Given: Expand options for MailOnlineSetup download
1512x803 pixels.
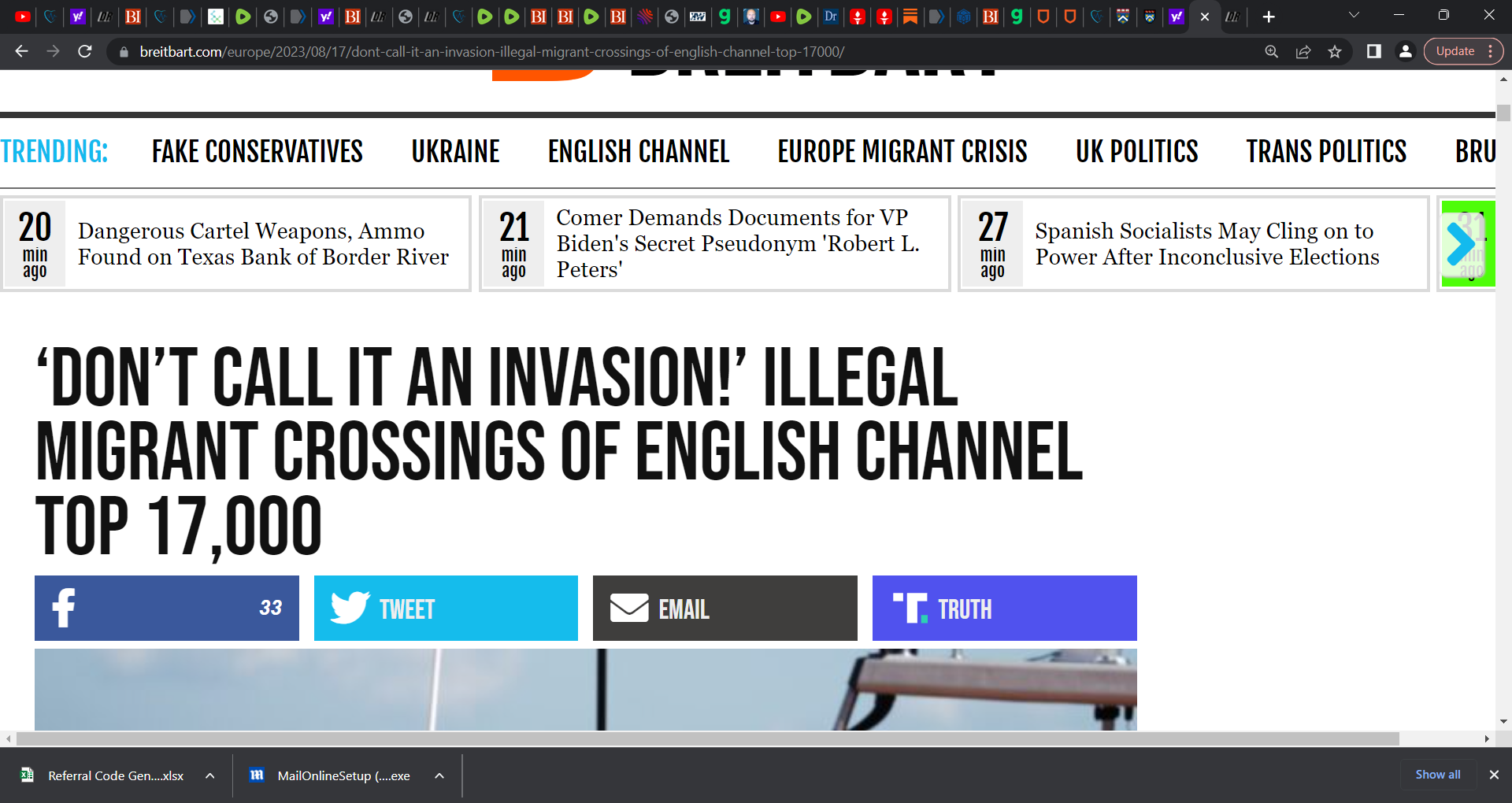Looking at the screenshot, I should point(439,775).
